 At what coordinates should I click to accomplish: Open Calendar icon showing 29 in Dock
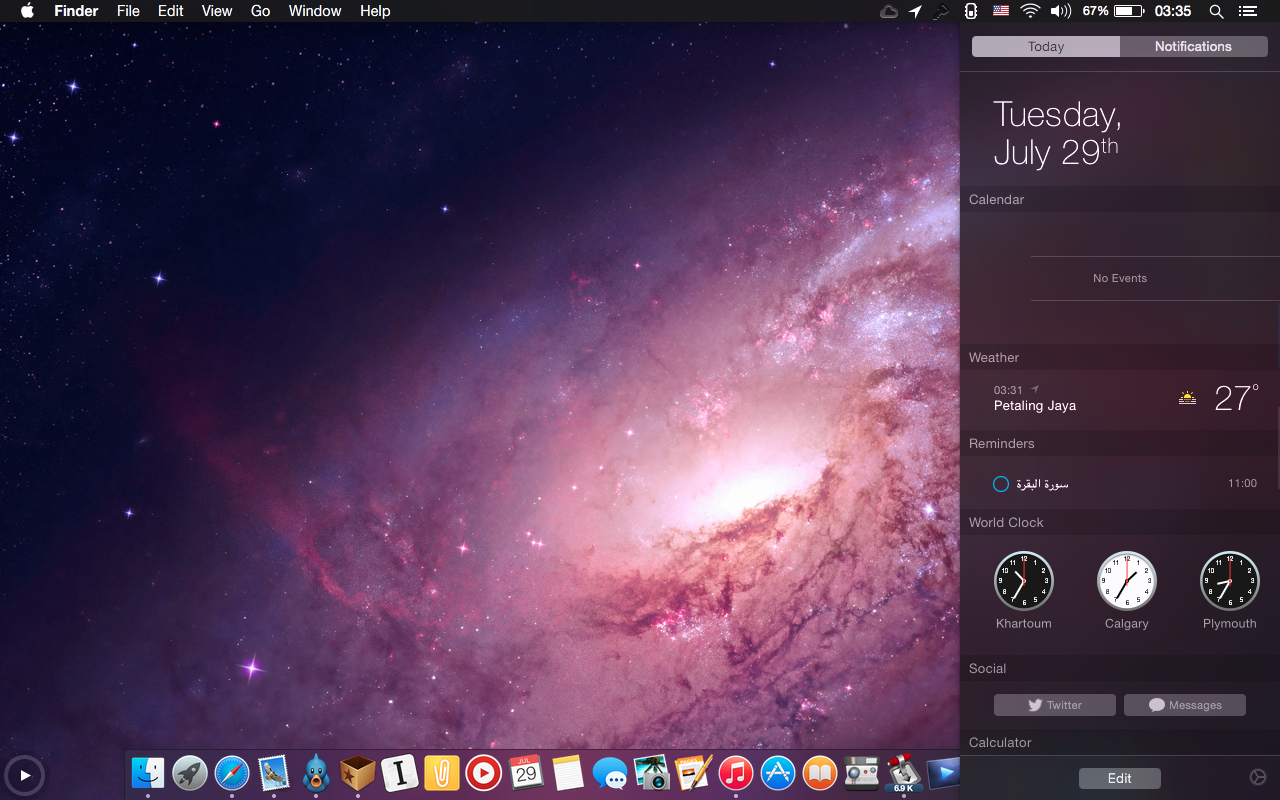(x=526, y=773)
